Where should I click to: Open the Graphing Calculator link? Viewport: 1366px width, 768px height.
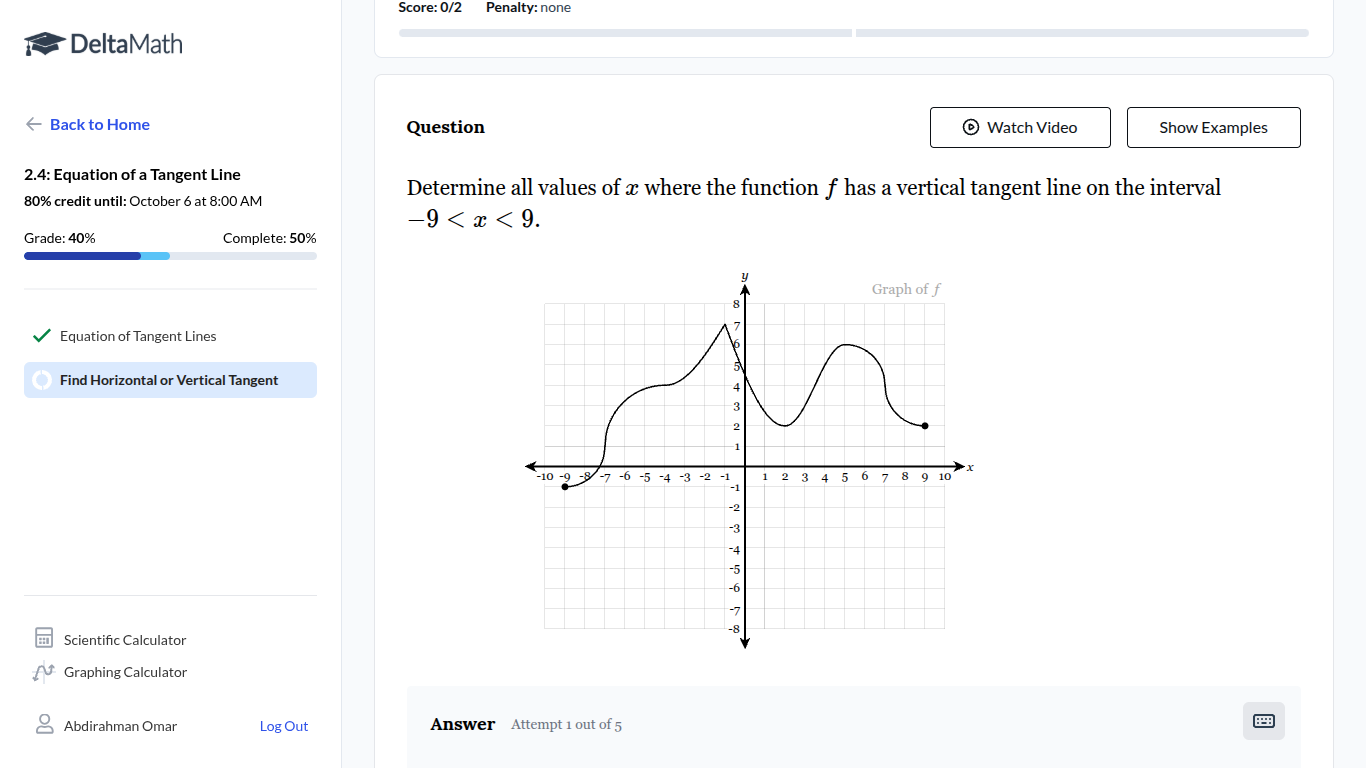tap(125, 672)
